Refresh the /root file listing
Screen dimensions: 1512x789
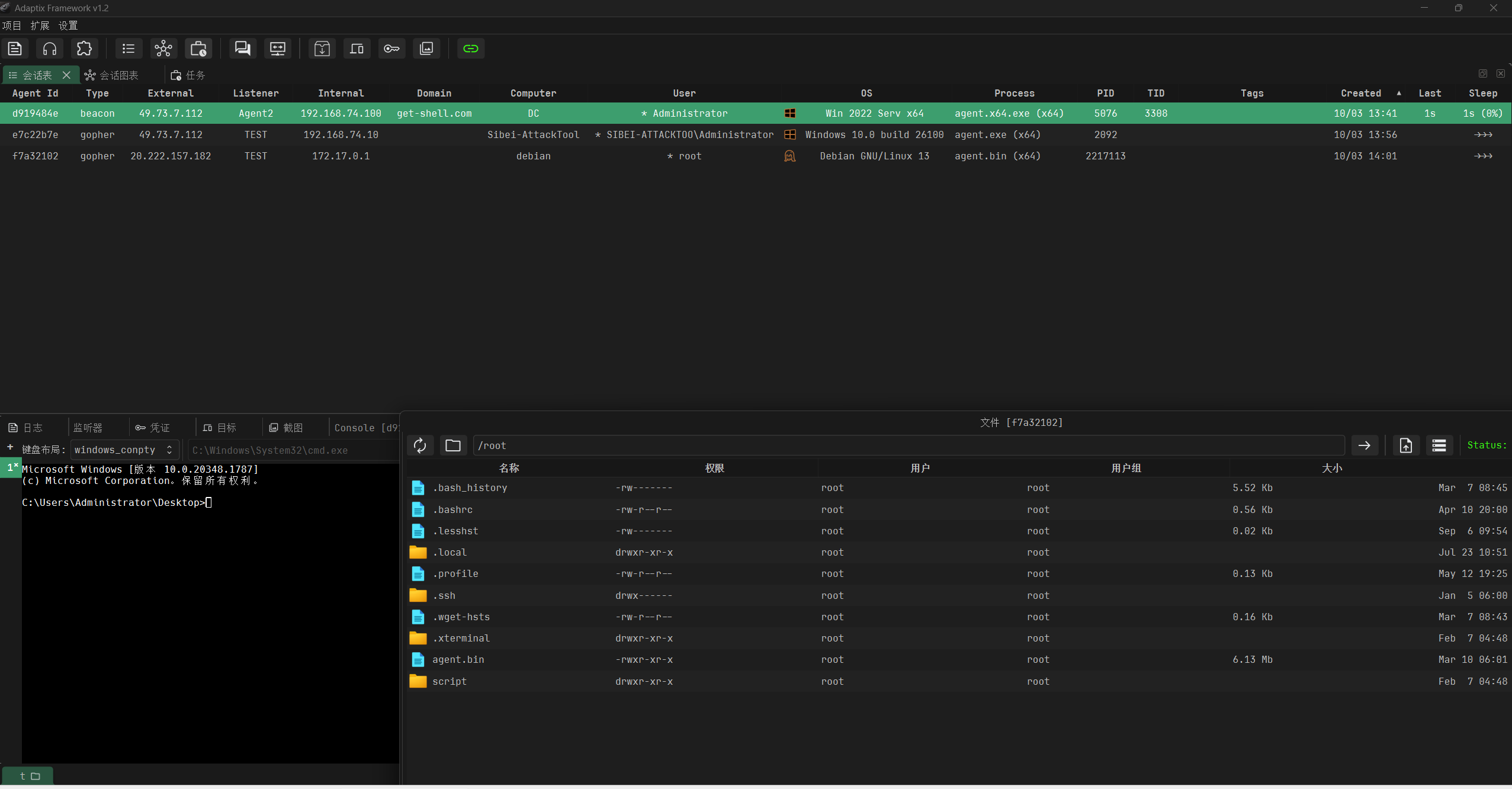(420, 445)
